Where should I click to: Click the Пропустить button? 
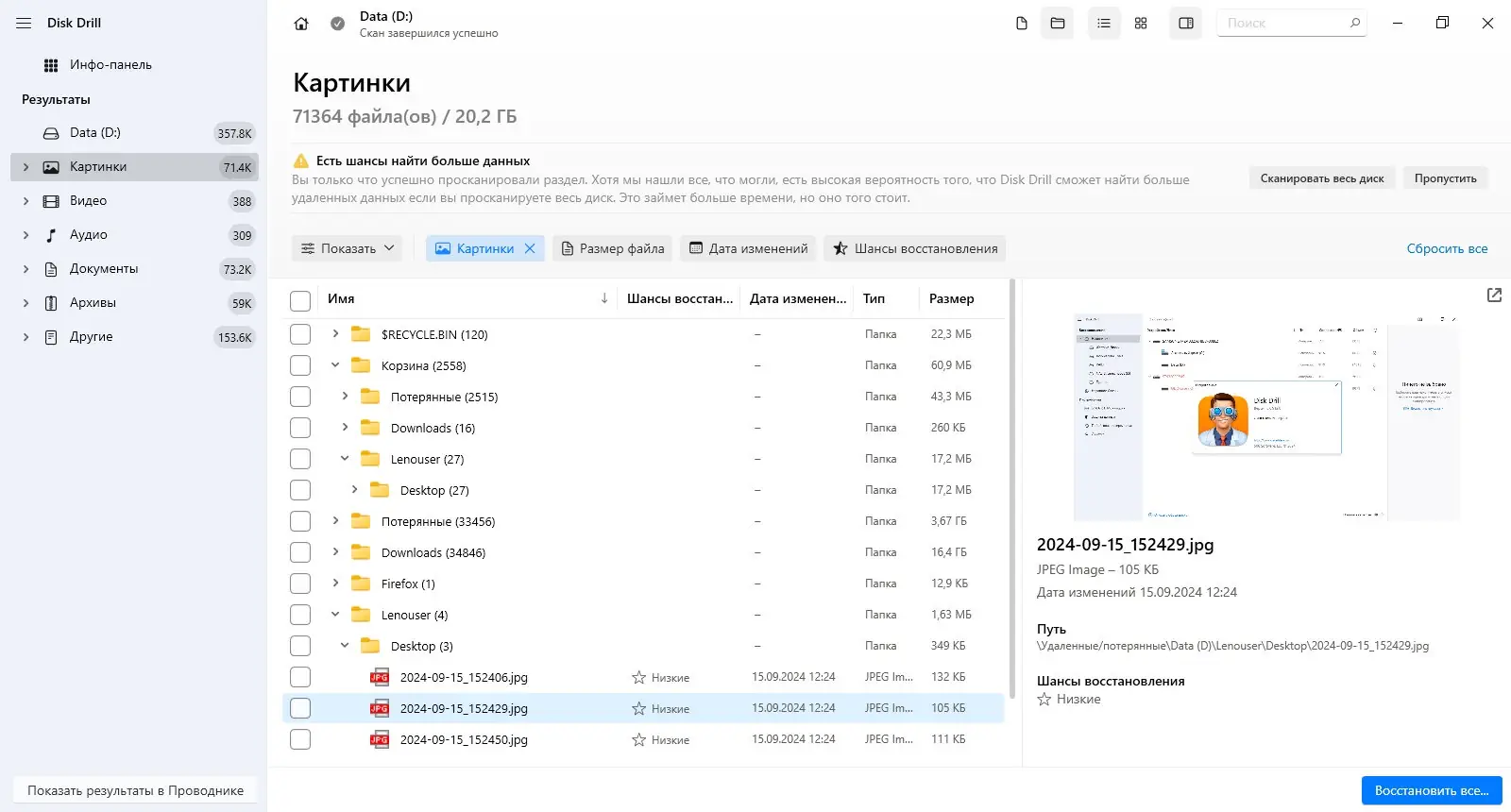[1445, 178]
